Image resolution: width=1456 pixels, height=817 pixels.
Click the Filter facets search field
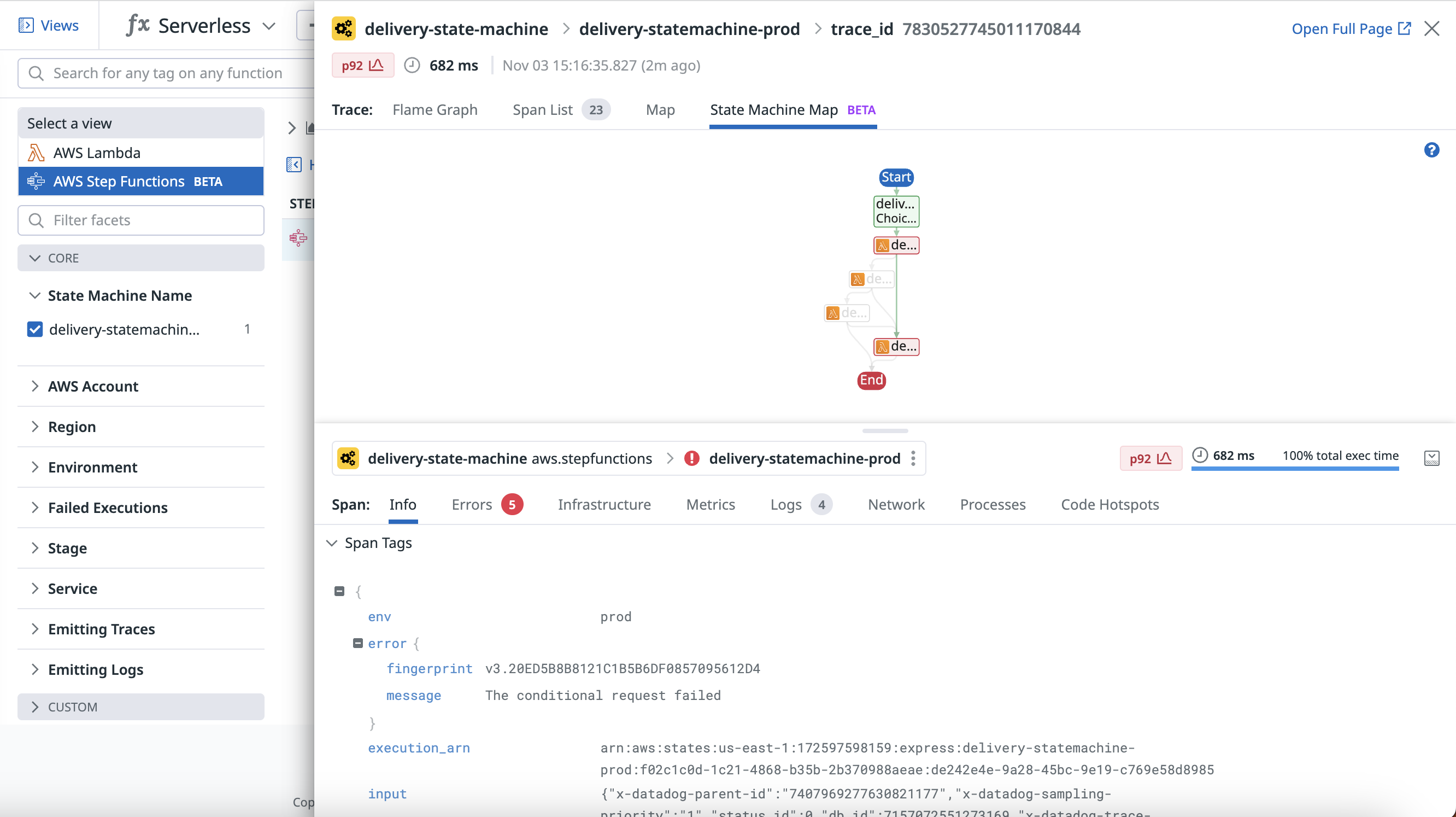(x=141, y=220)
